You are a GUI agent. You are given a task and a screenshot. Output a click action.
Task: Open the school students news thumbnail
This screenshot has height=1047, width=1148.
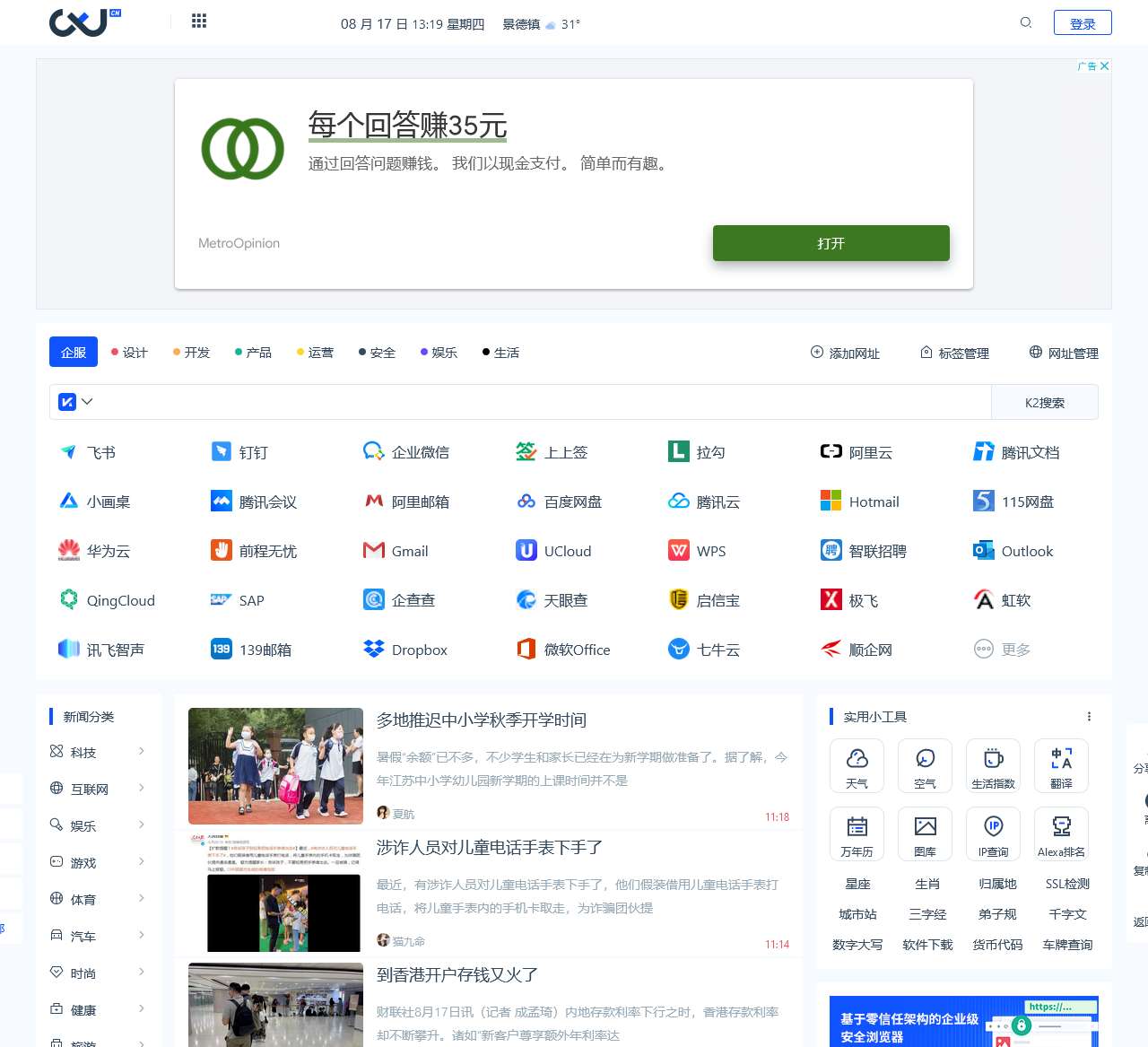point(275,766)
